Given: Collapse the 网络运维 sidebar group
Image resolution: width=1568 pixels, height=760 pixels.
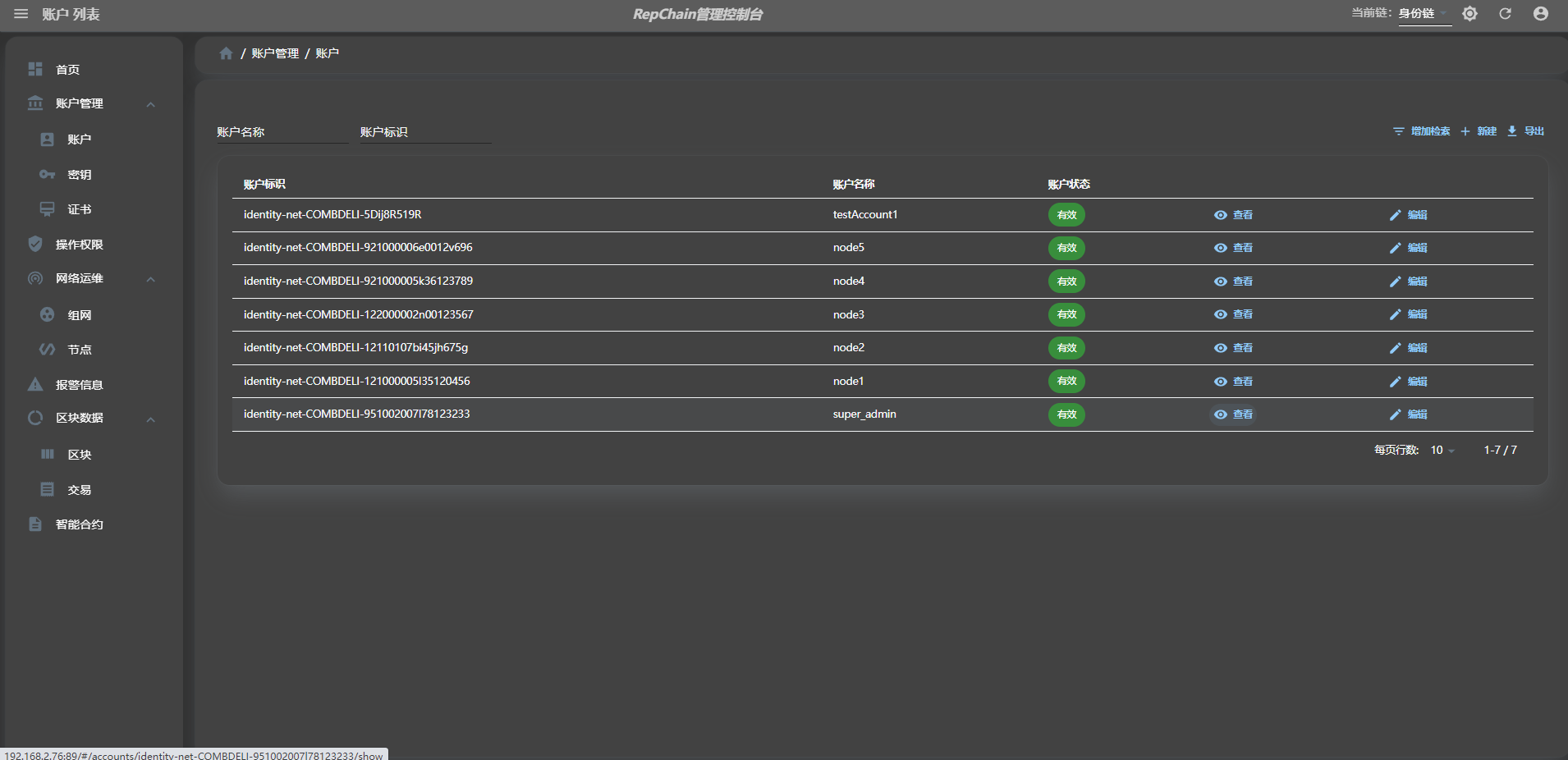Looking at the screenshot, I should 94,278.
